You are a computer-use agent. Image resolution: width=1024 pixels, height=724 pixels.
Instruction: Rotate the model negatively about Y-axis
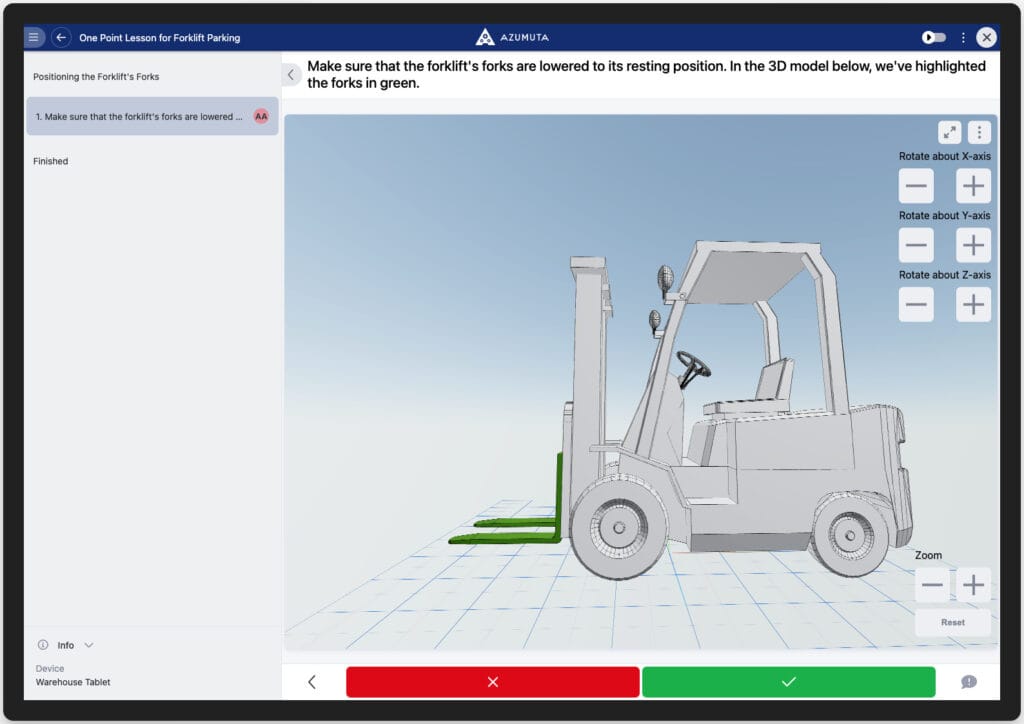(916, 245)
